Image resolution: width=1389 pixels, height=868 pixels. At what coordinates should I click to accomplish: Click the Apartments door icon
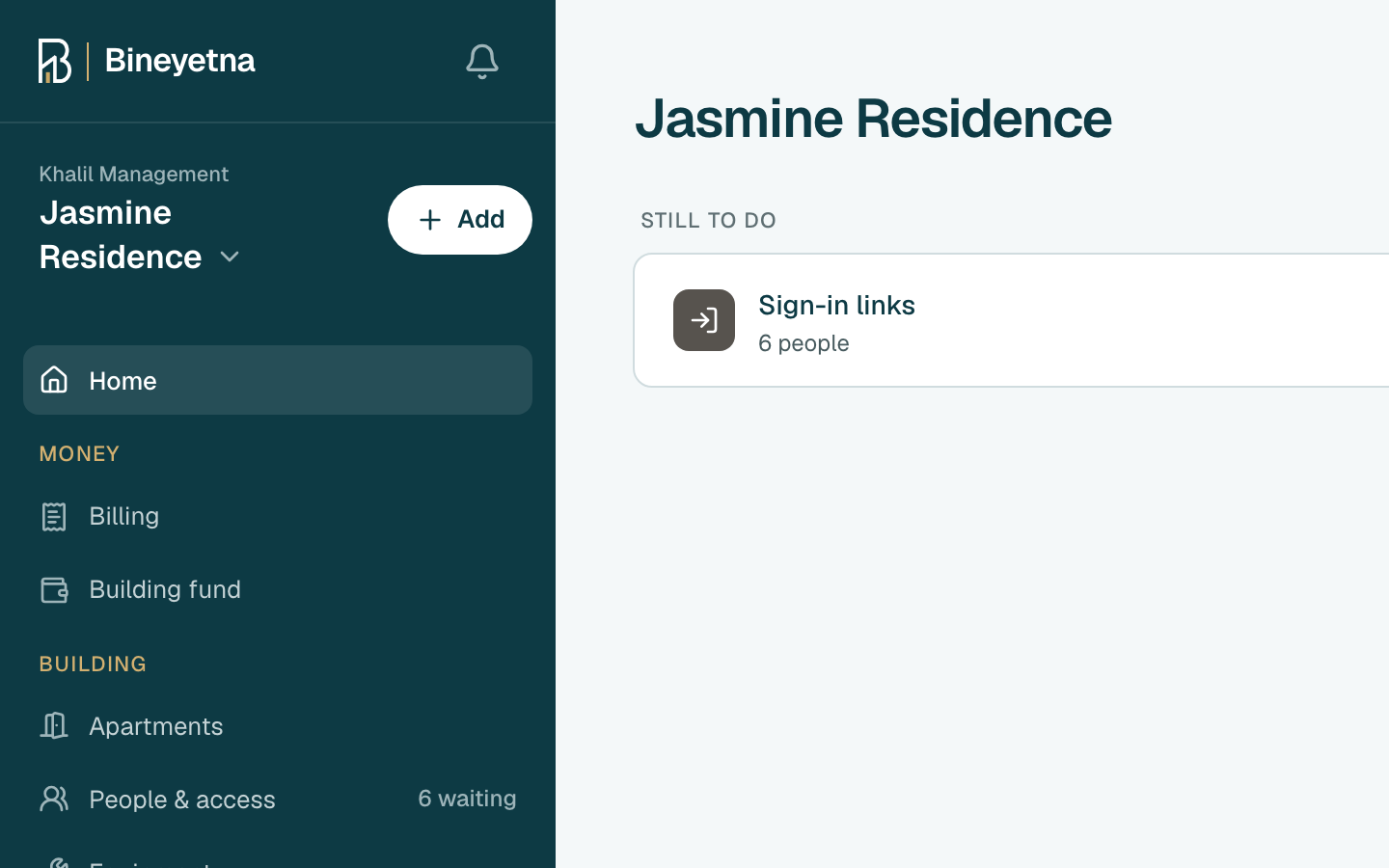coord(54,725)
